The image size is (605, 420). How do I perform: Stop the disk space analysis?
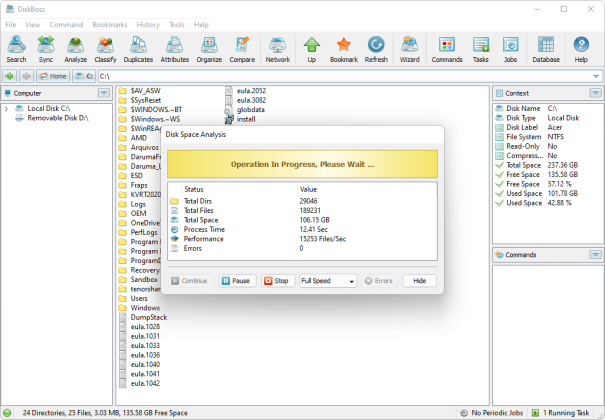(278, 281)
